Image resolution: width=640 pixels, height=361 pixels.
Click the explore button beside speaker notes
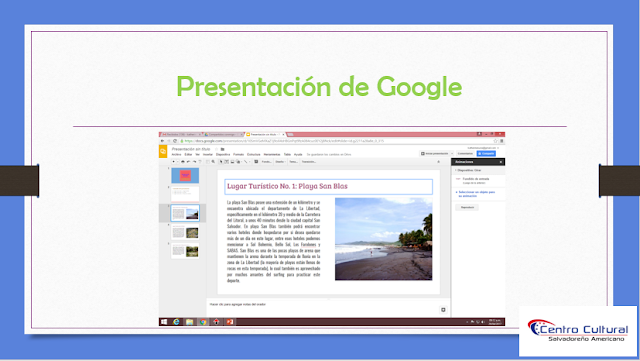[443, 310]
